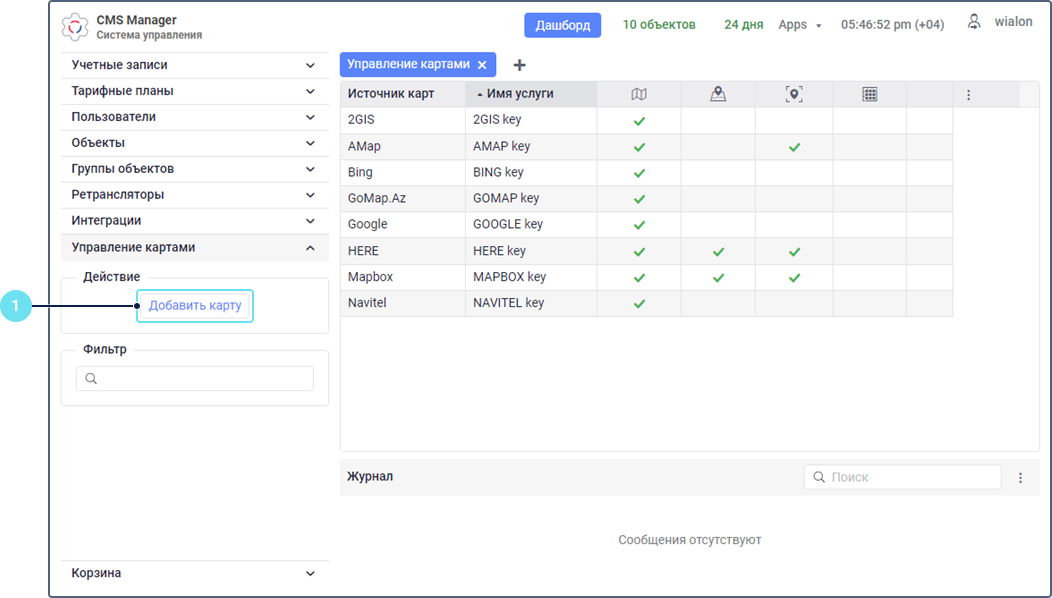Image resolution: width=1052 pixels, height=598 pixels.
Task: Click the AMap geocoding checkmark
Action: (794, 147)
